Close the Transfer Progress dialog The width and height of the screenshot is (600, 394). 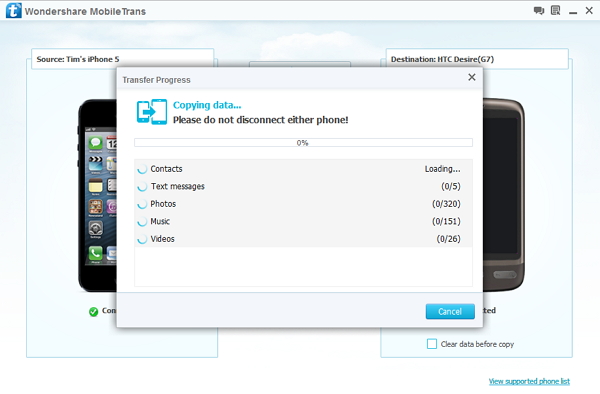[472, 77]
